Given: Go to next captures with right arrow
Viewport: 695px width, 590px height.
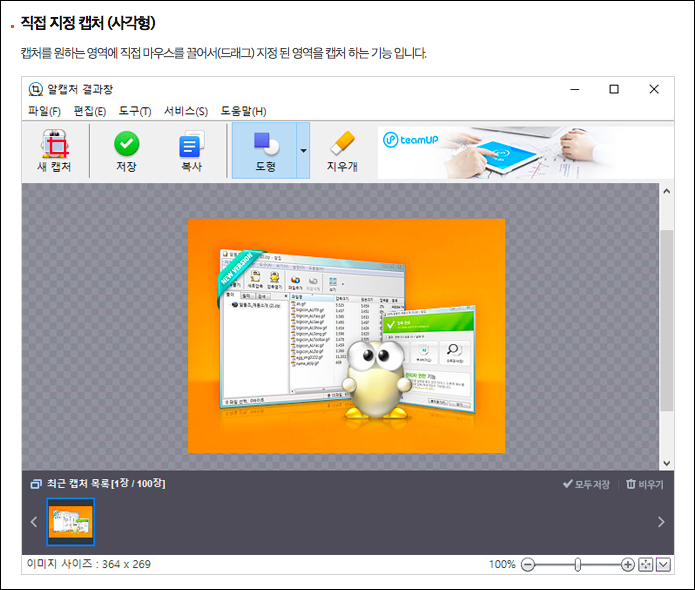Looking at the screenshot, I should coord(661,522).
